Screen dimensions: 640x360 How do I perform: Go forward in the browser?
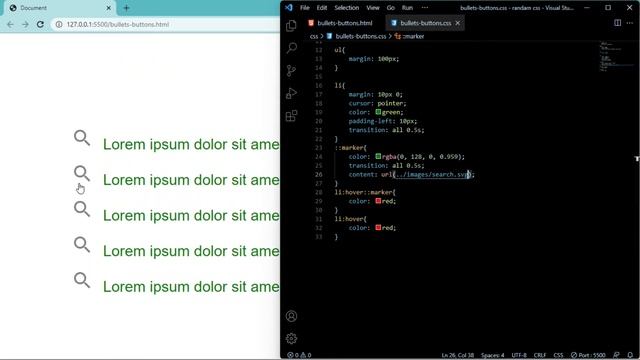point(25,24)
